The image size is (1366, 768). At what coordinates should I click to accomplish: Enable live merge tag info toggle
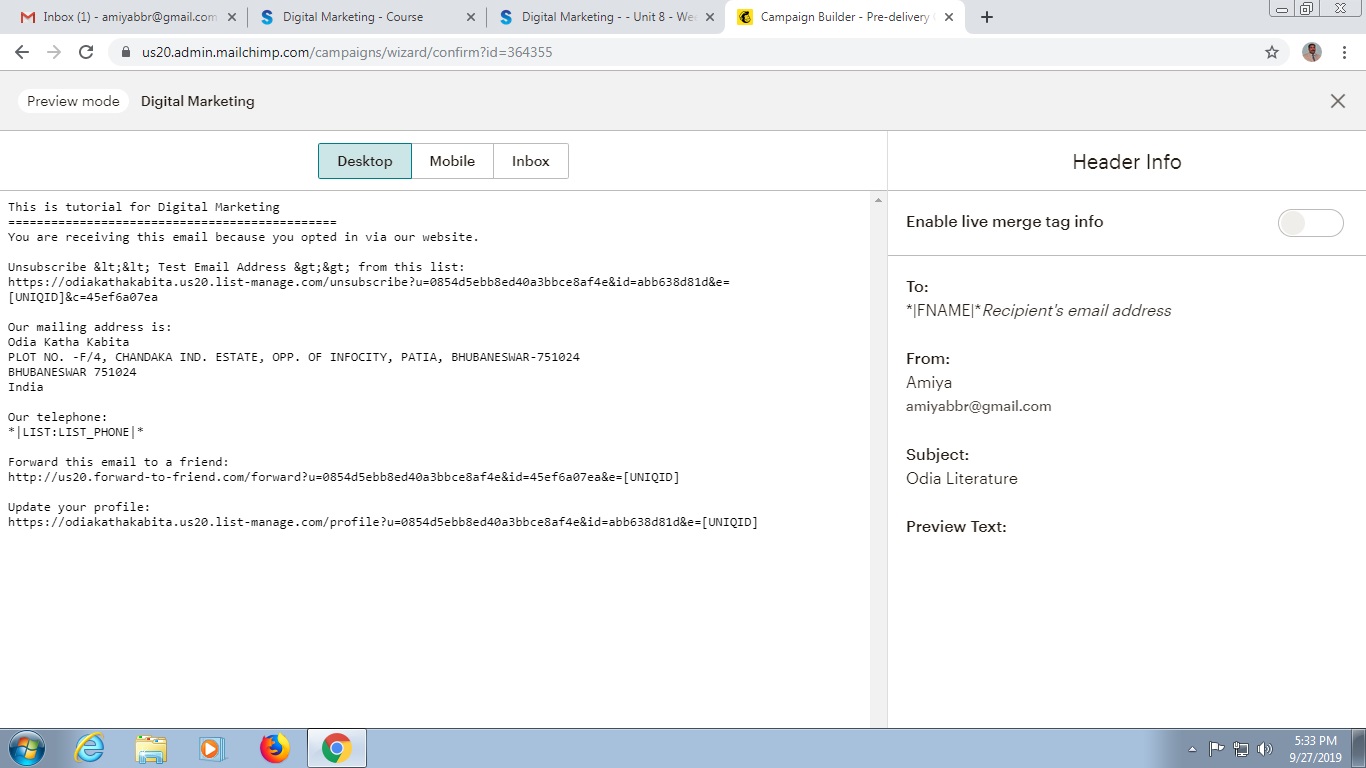(1310, 223)
